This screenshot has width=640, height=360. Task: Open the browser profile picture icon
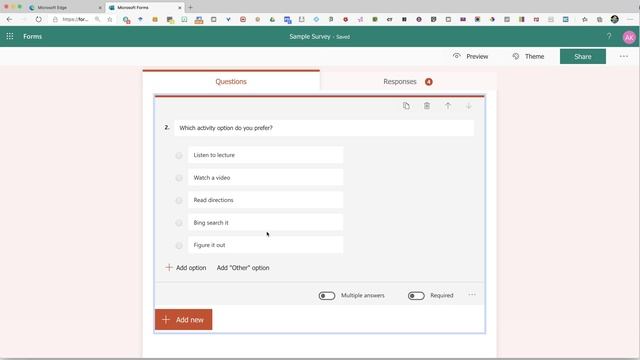point(614,19)
